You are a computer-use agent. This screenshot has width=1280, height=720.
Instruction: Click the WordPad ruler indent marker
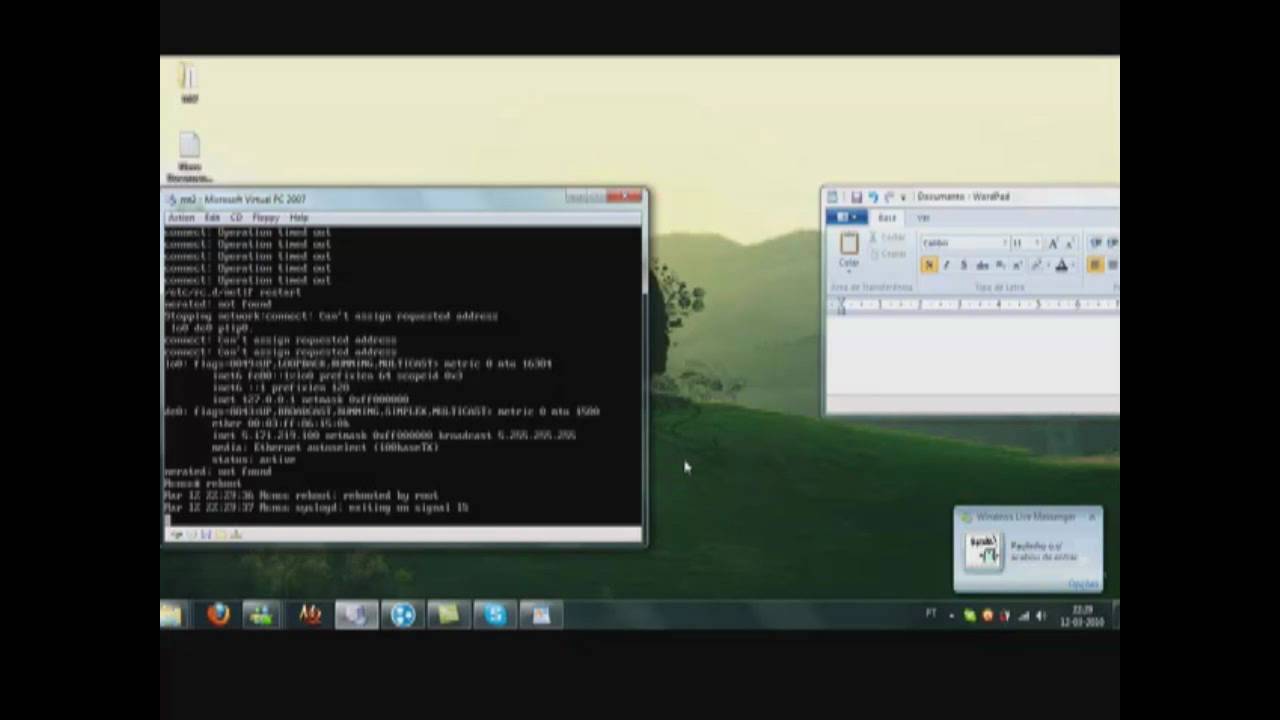tap(841, 306)
